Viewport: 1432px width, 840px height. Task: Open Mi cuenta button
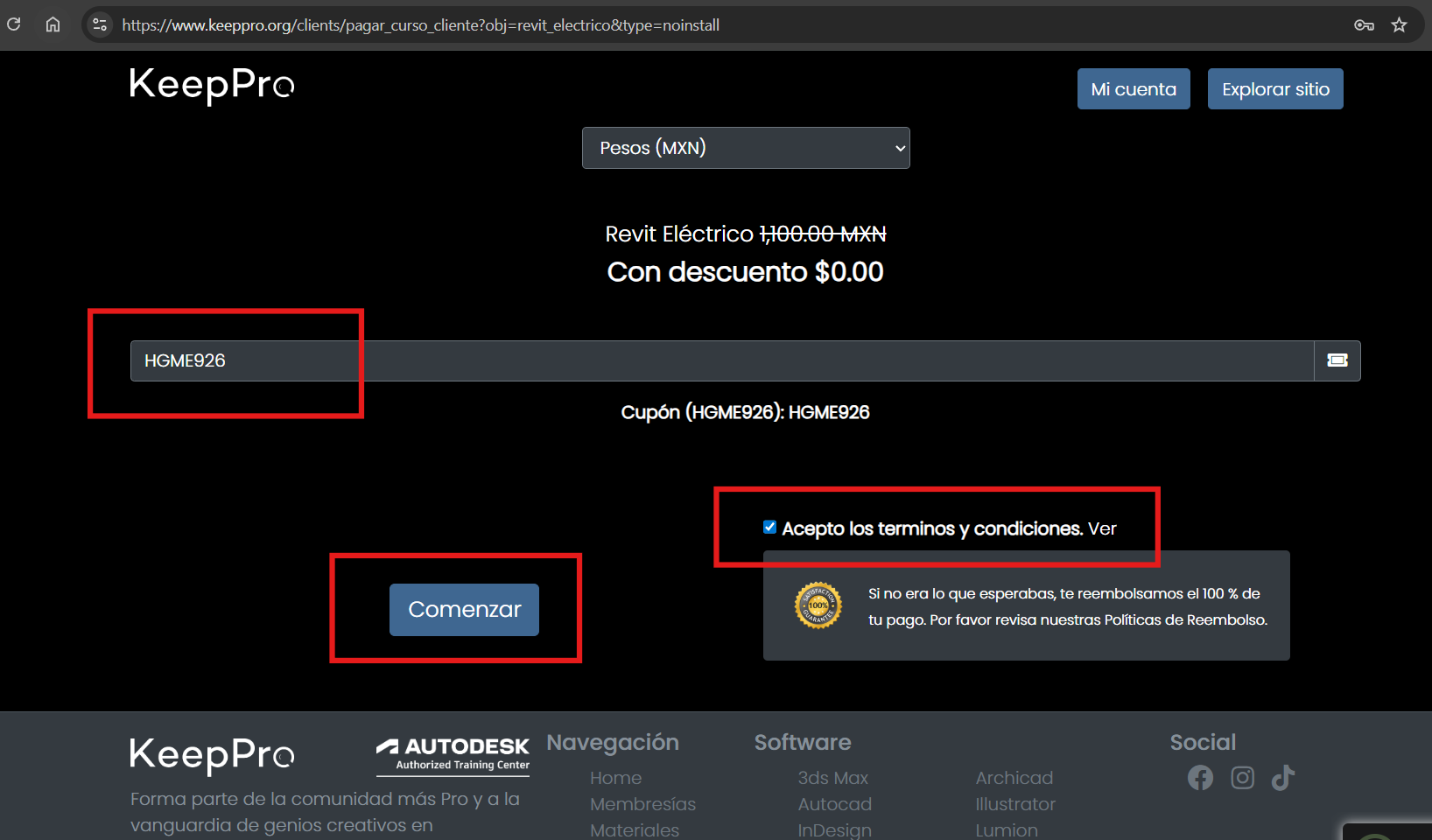[1134, 89]
